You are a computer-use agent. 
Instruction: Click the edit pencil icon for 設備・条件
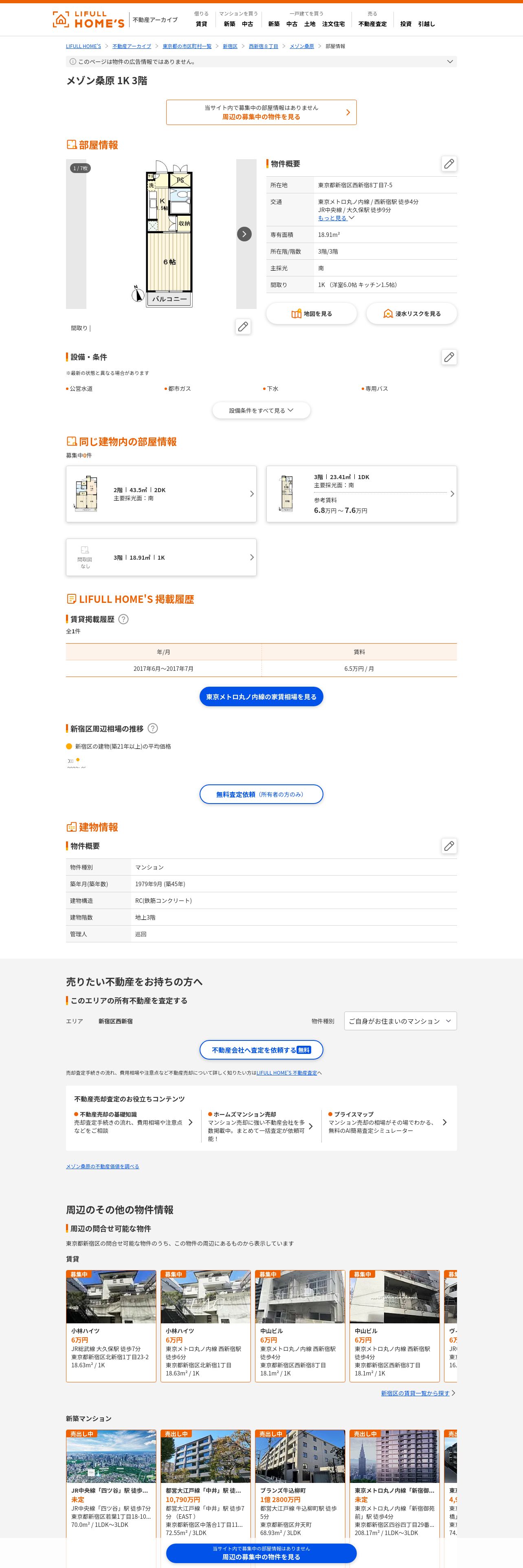click(449, 357)
